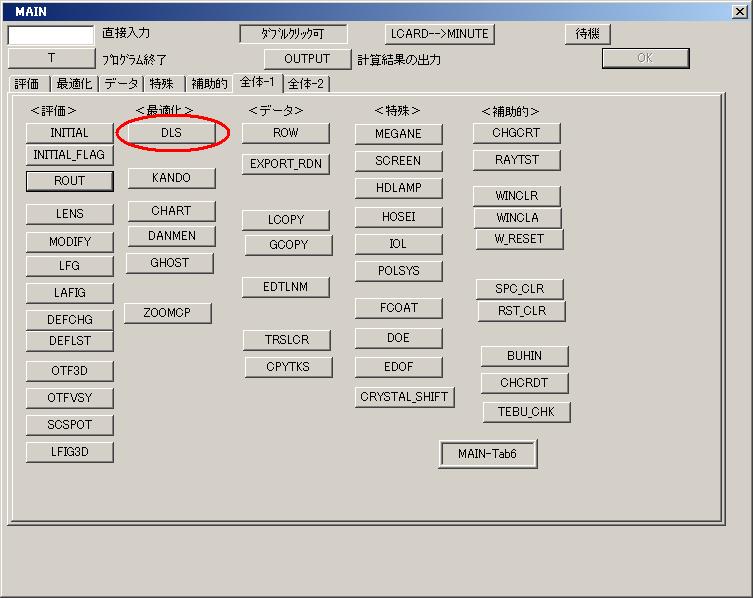The height and width of the screenshot is (598, 753).
Task: Click the LCARD-->MINUTE button
Action: 439,34
